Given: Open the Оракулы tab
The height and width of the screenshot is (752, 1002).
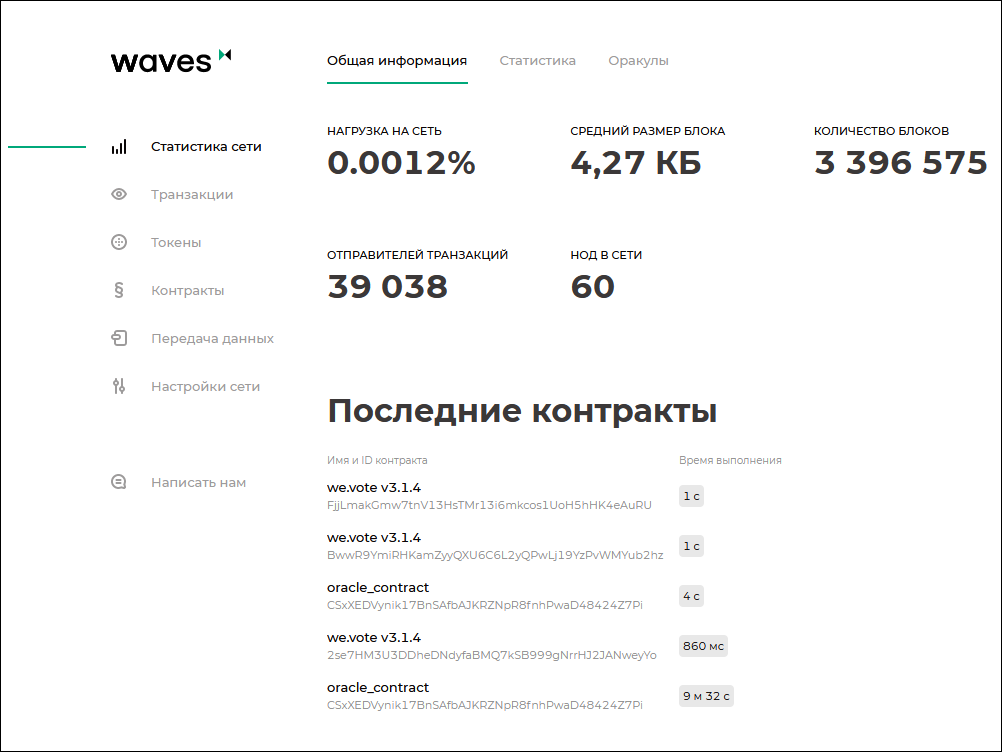Looking at the screenshot, I should 638,60.
